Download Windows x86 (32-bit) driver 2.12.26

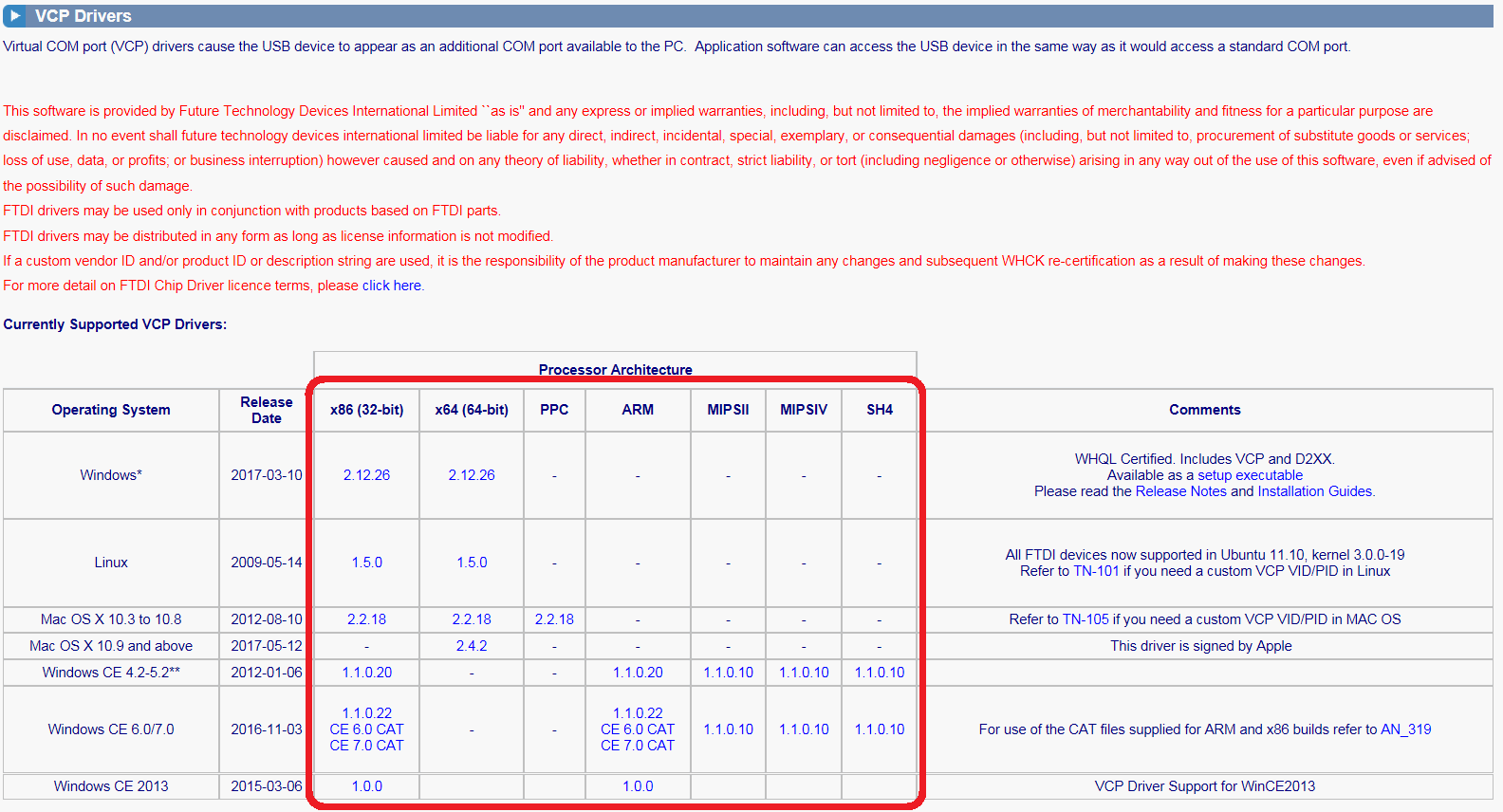tap(366, 475)
